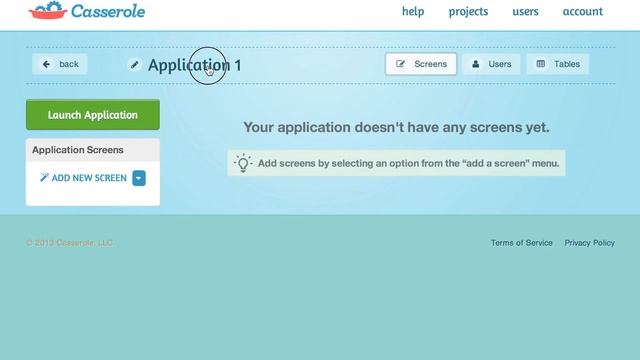The height and width of the screenshot is (360, 640).
Task: Open the Add New Screen dropdown arrow
Action: [139, 178]
